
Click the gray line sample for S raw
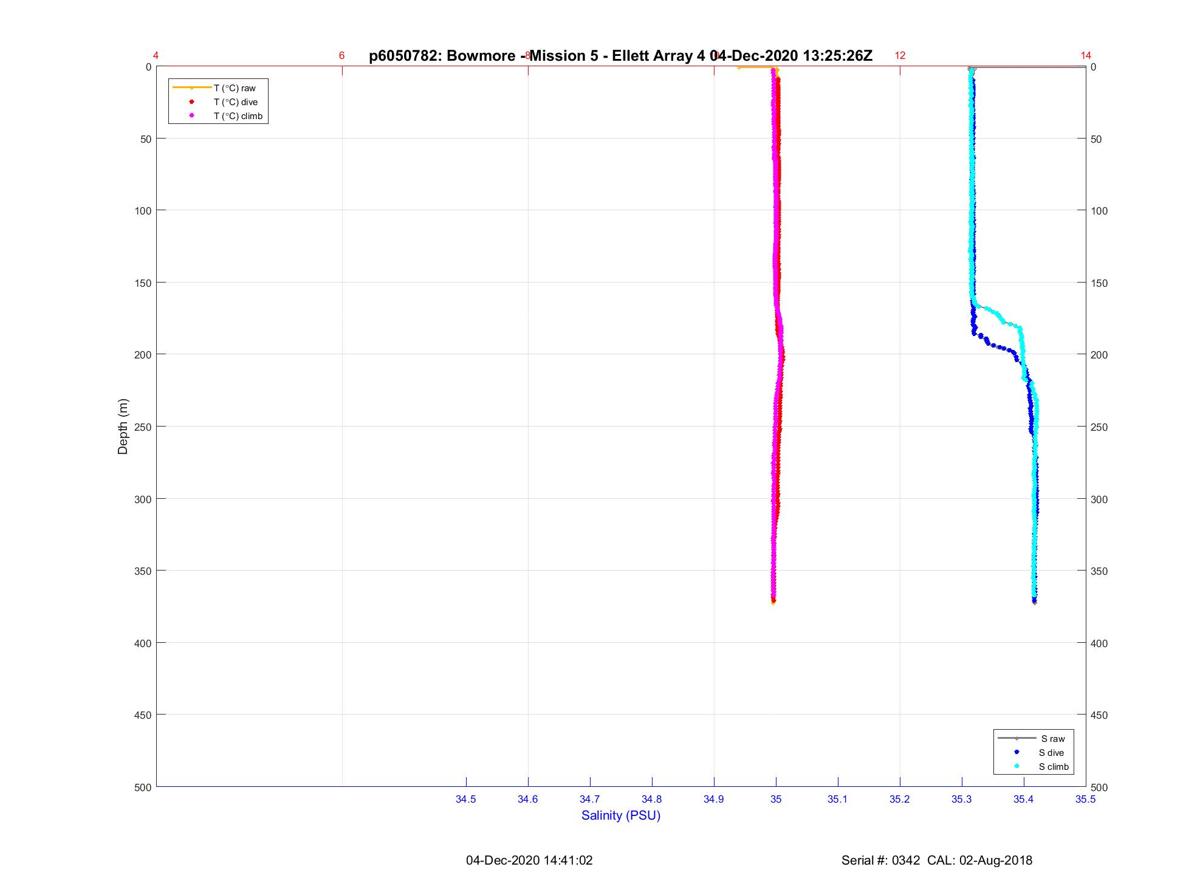pos(1017,738)
